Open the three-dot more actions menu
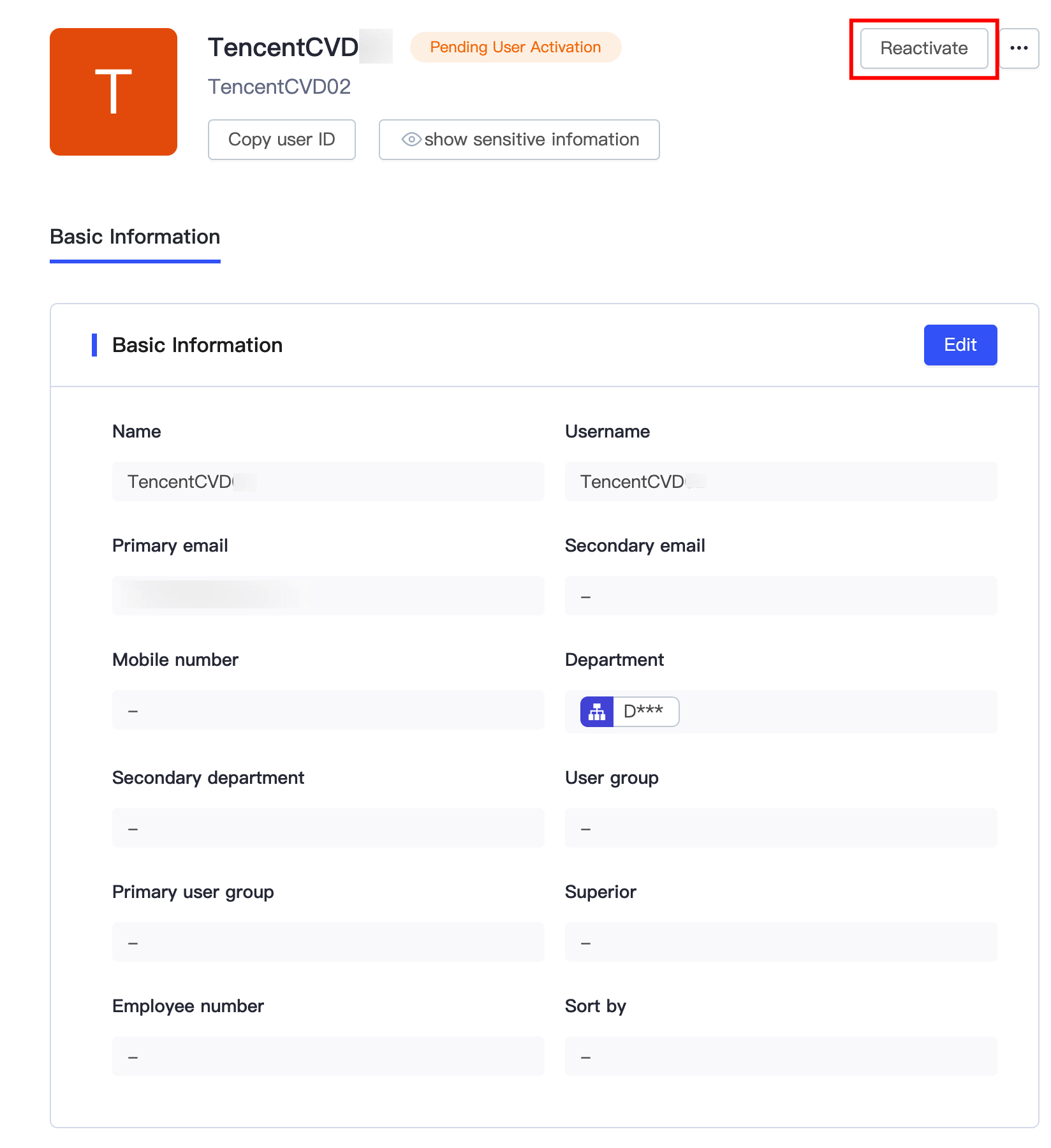 point(1018,48)
